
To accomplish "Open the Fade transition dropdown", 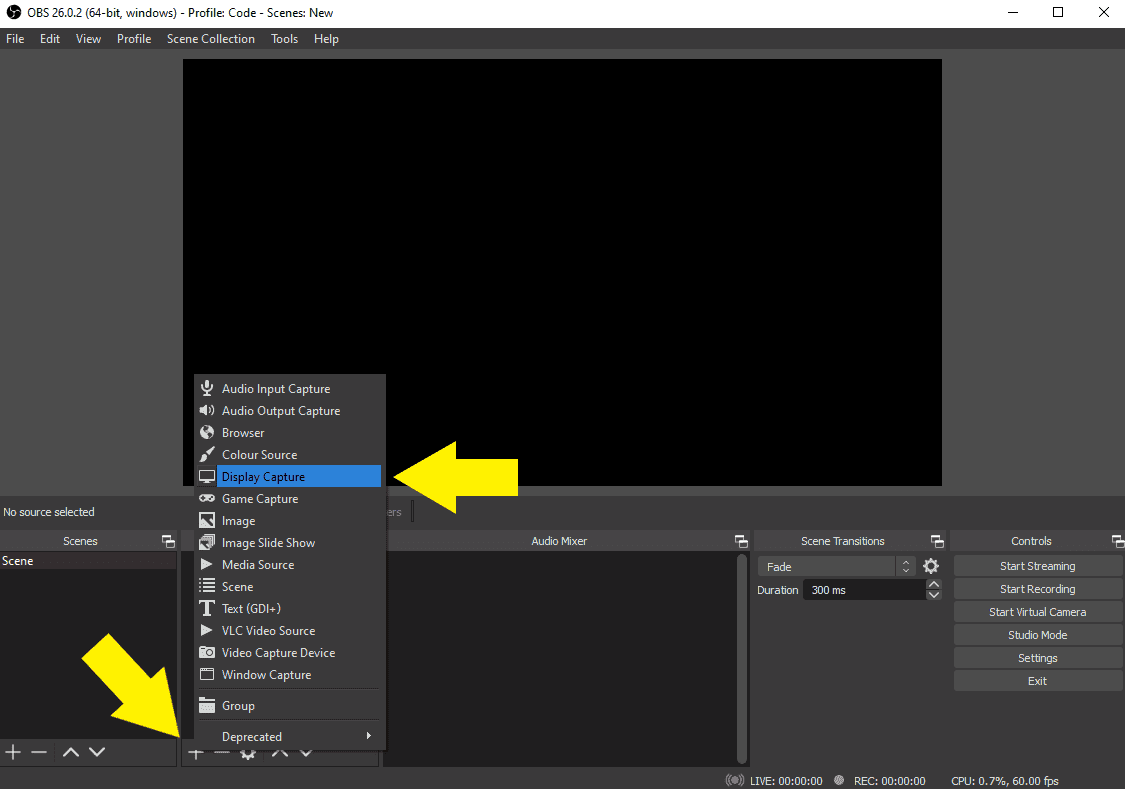I will [836, 566].
